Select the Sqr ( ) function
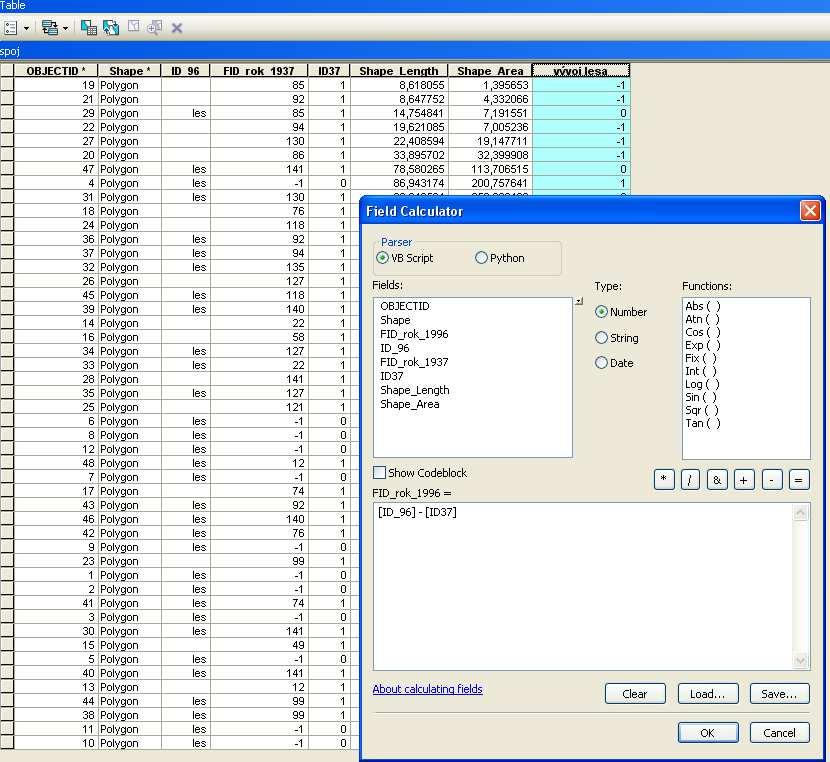The image size is (830, 762). click(702, 410)
